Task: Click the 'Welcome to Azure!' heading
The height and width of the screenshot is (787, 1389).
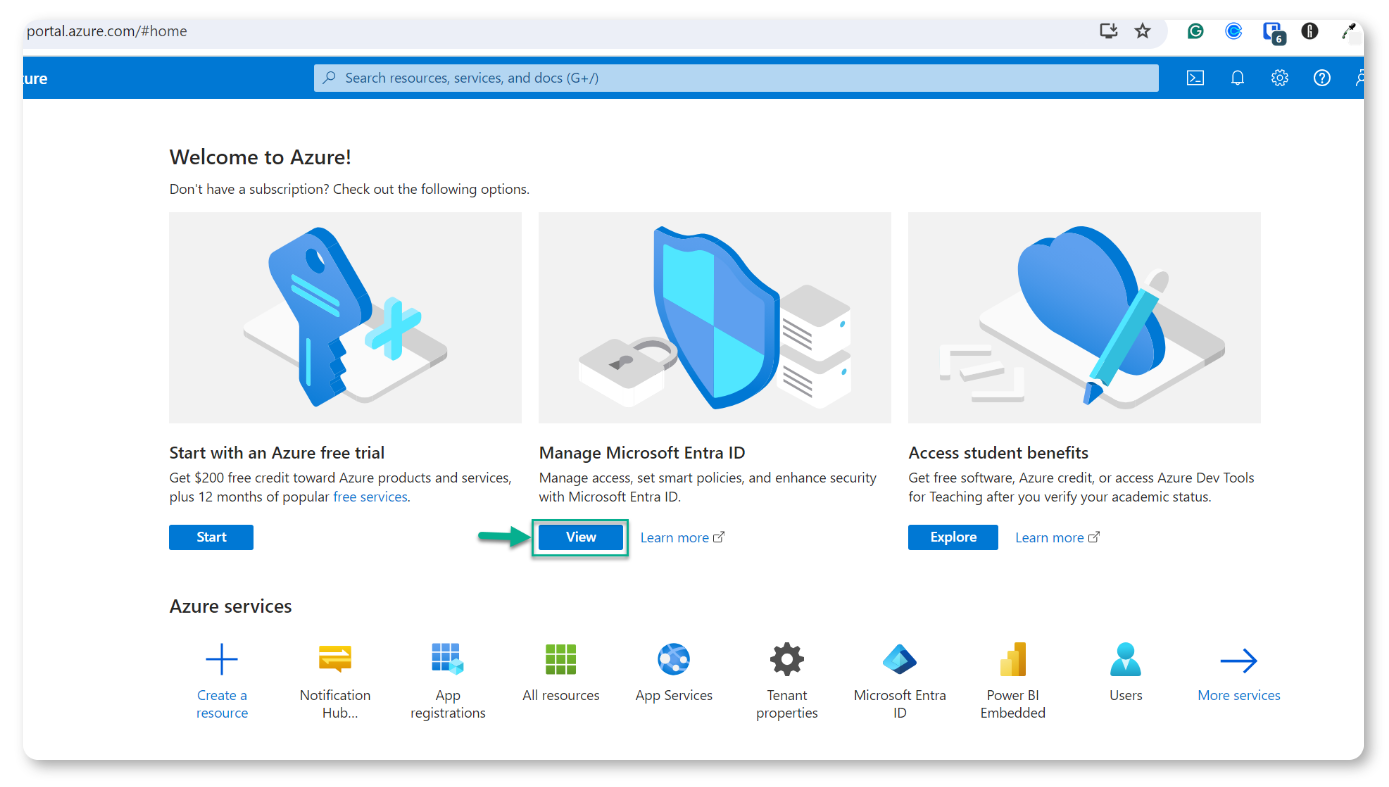Action: pos(260,157)
